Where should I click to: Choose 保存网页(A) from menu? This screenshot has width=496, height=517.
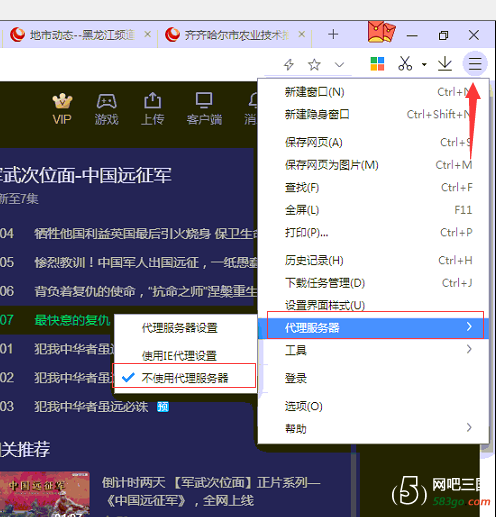[374, 143]
